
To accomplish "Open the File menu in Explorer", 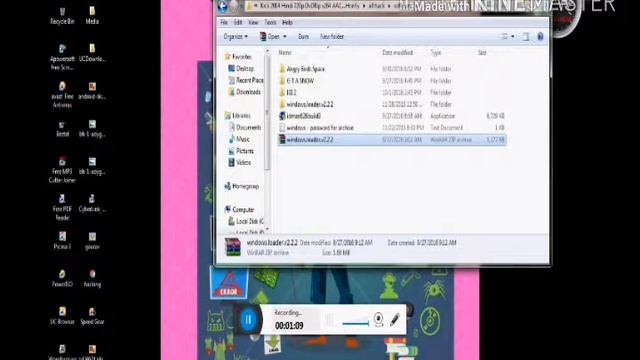I will coord(224,22).
